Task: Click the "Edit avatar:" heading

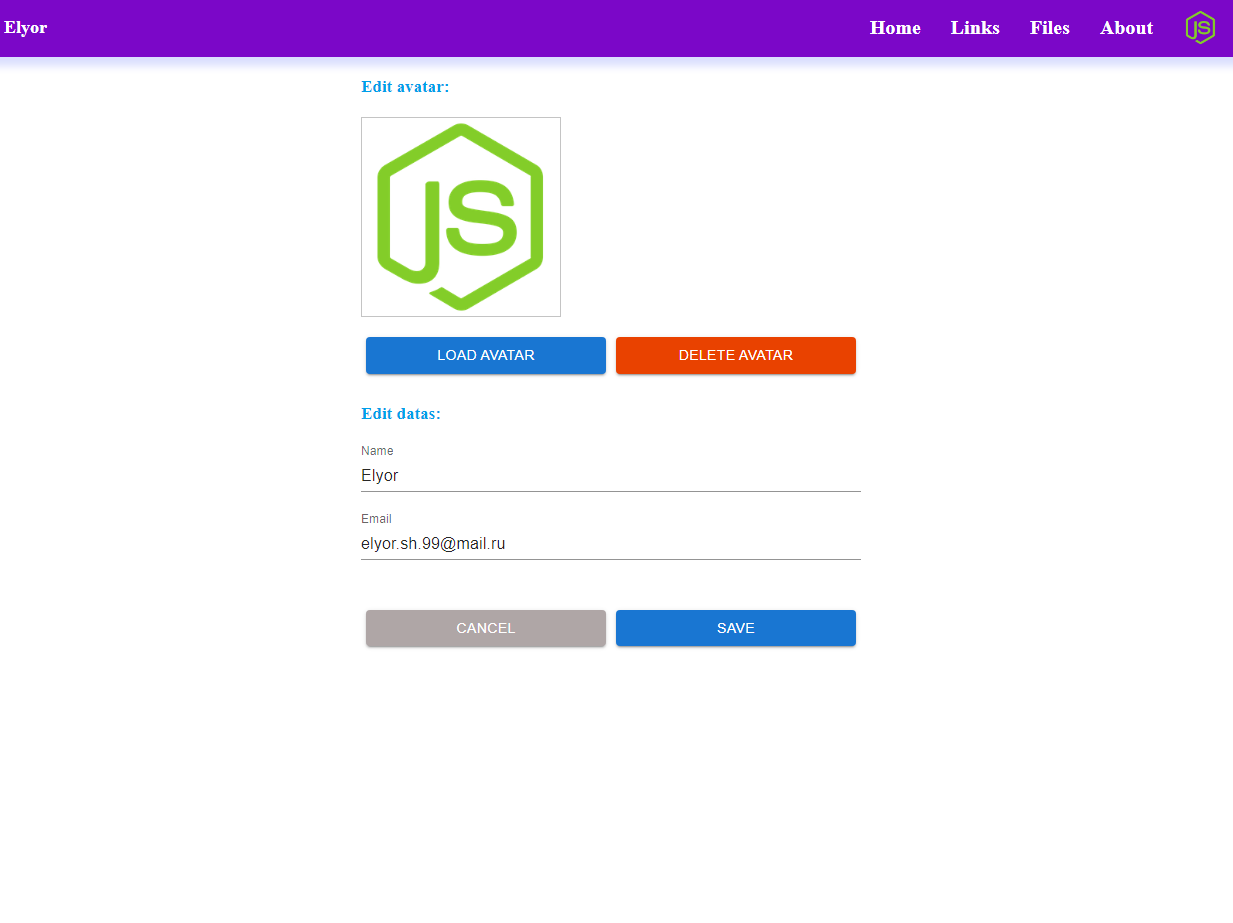Action: point(405,87)
